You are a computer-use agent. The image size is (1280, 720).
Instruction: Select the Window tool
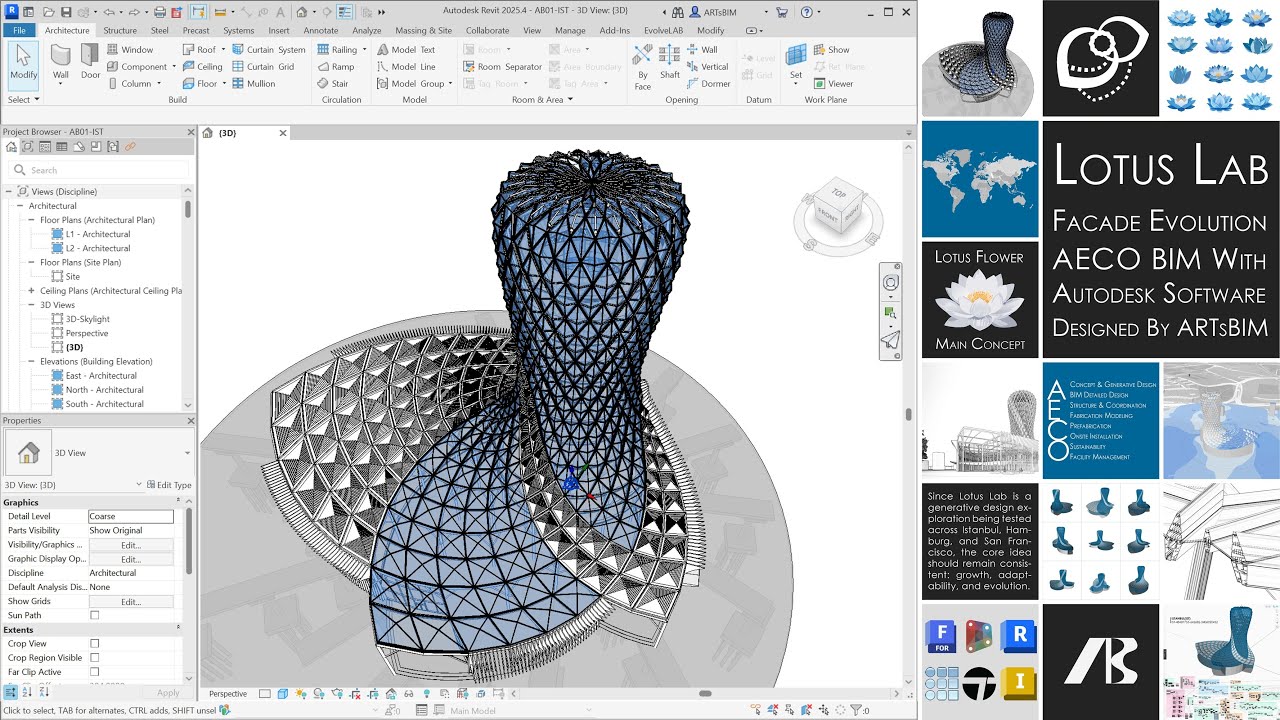(x=130, y=49)
